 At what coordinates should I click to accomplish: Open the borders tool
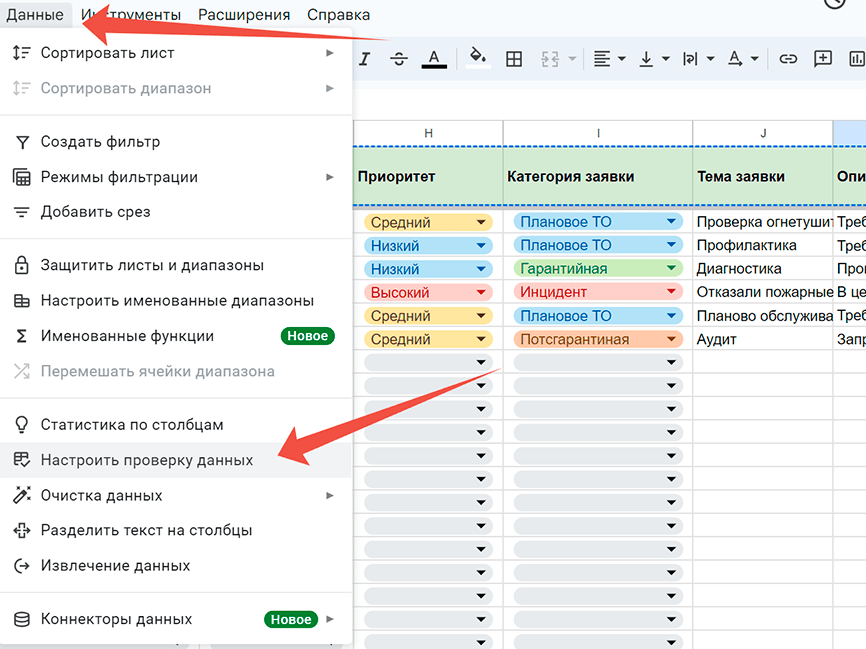(514, 59)
